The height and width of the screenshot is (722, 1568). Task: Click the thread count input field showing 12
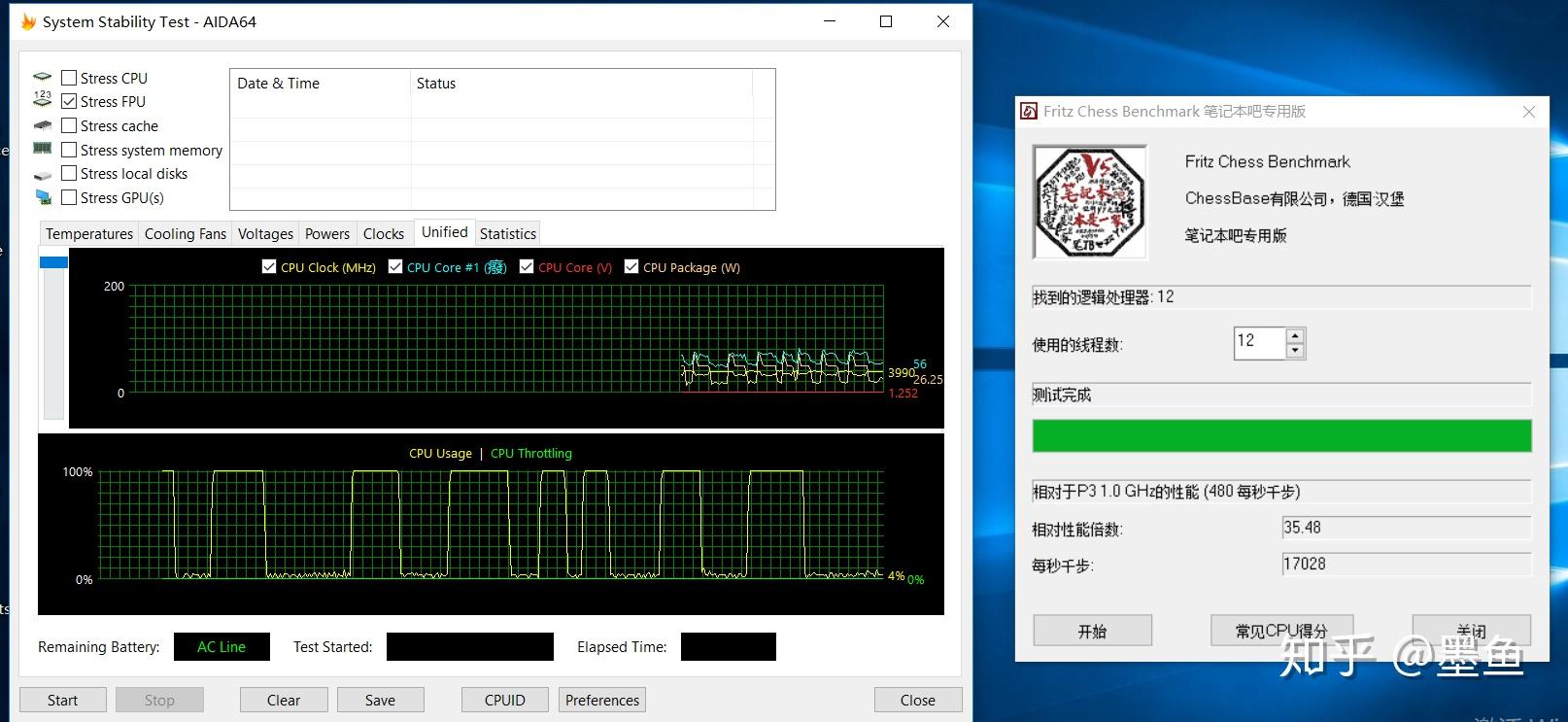(1260, 343)
